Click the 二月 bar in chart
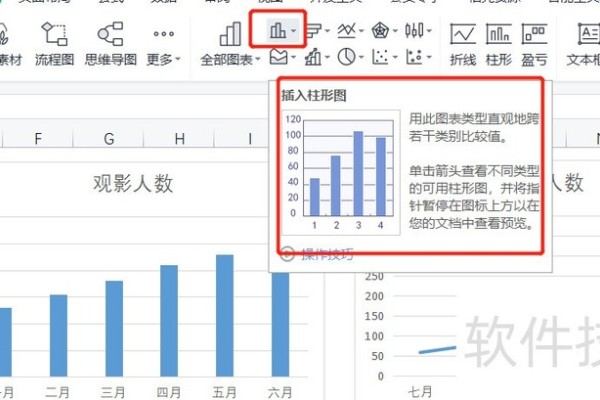 pos(59,336)
